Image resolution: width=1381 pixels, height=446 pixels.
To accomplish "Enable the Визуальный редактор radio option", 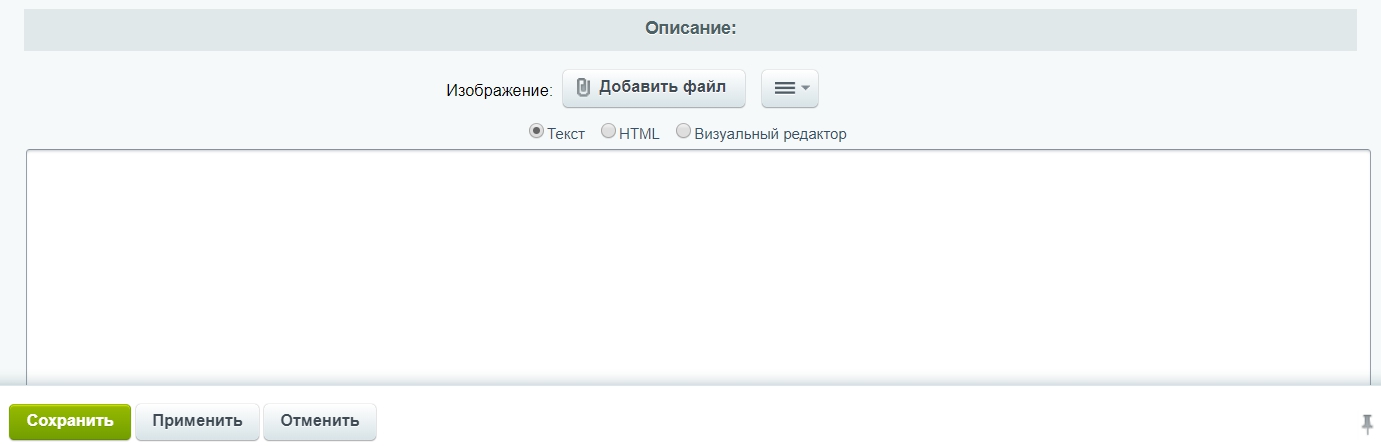I will tap(684, 131).
